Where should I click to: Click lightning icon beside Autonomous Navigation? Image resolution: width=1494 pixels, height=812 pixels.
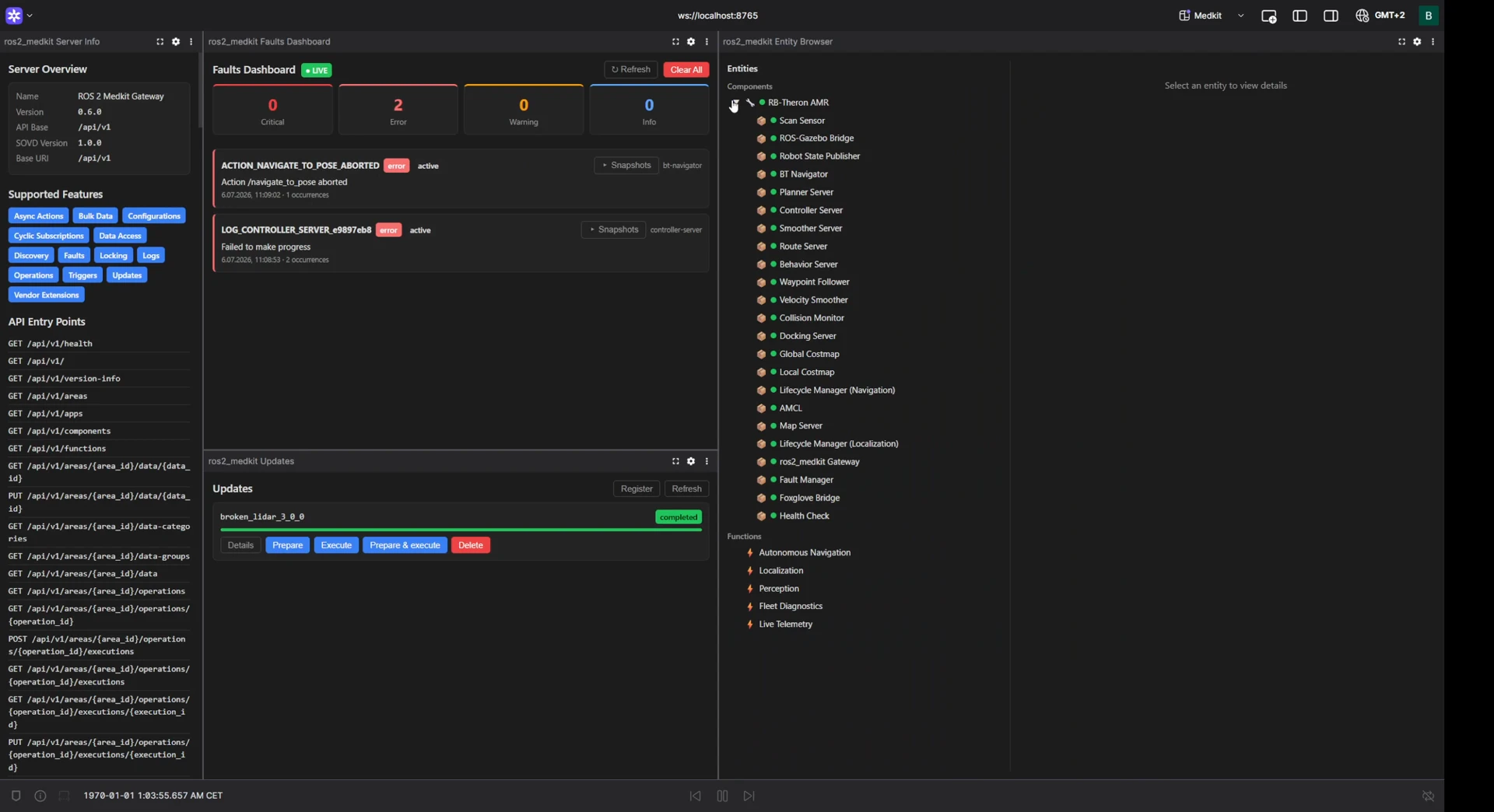tap(750, 553)
